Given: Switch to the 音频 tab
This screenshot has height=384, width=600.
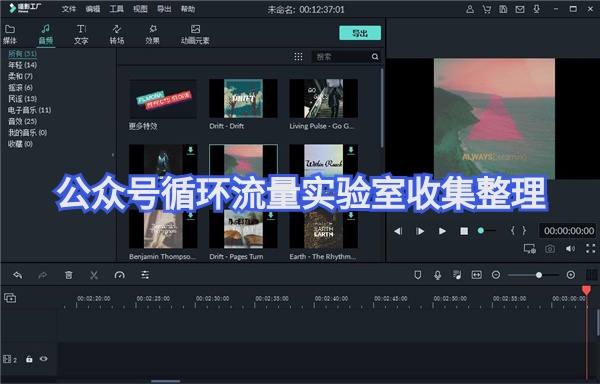Looking at the screenshot, I should point(46,34).
